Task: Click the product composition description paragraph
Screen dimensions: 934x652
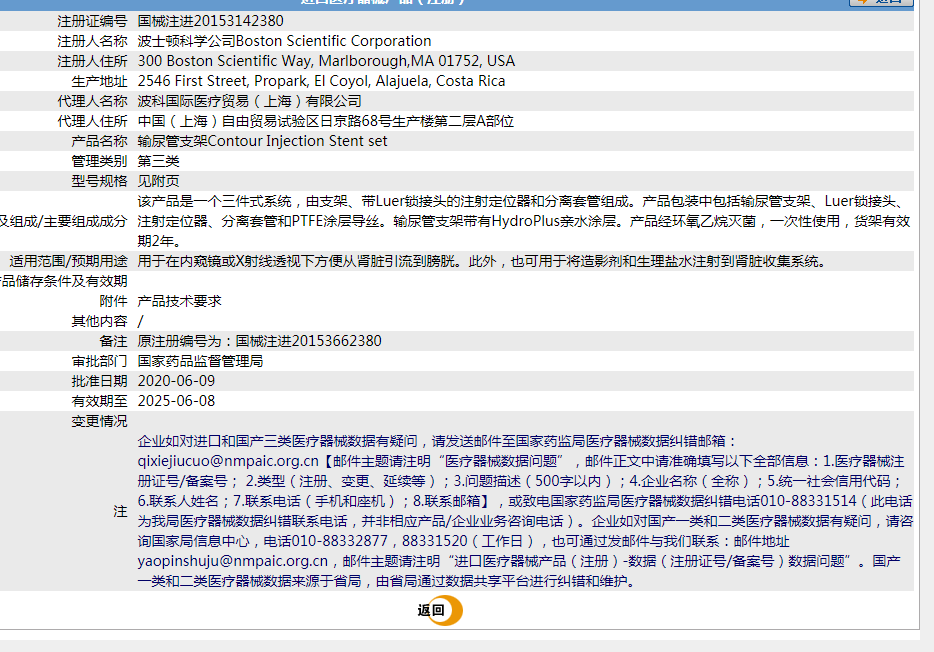Action: point(524,221)
